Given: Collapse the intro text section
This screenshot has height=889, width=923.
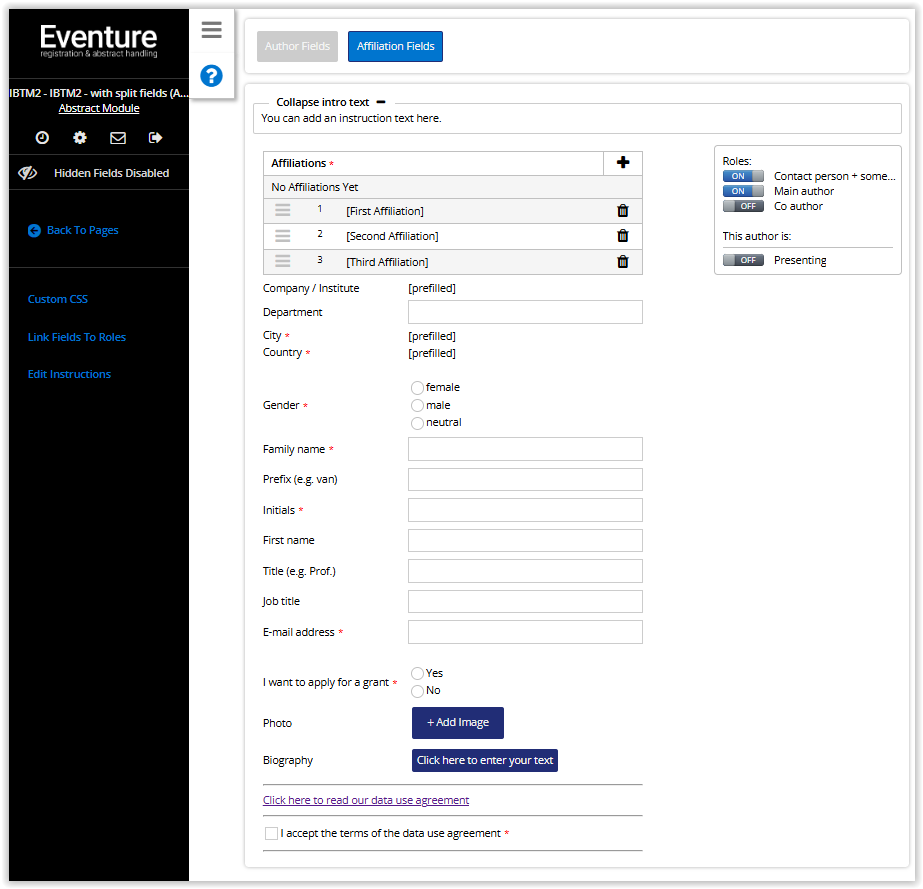Looking at the screenshot, I should click(381, 102).
